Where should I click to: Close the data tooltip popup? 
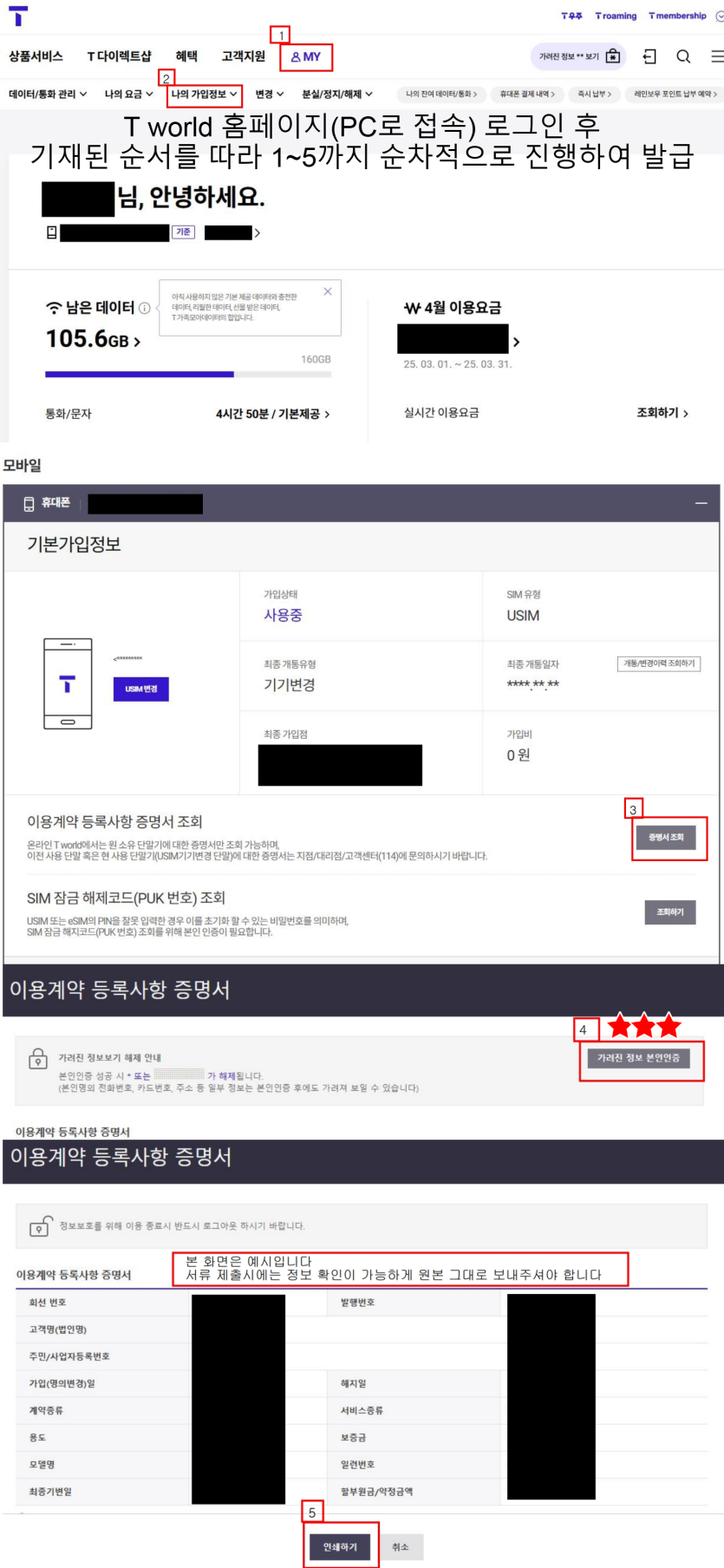coord(328,291)
